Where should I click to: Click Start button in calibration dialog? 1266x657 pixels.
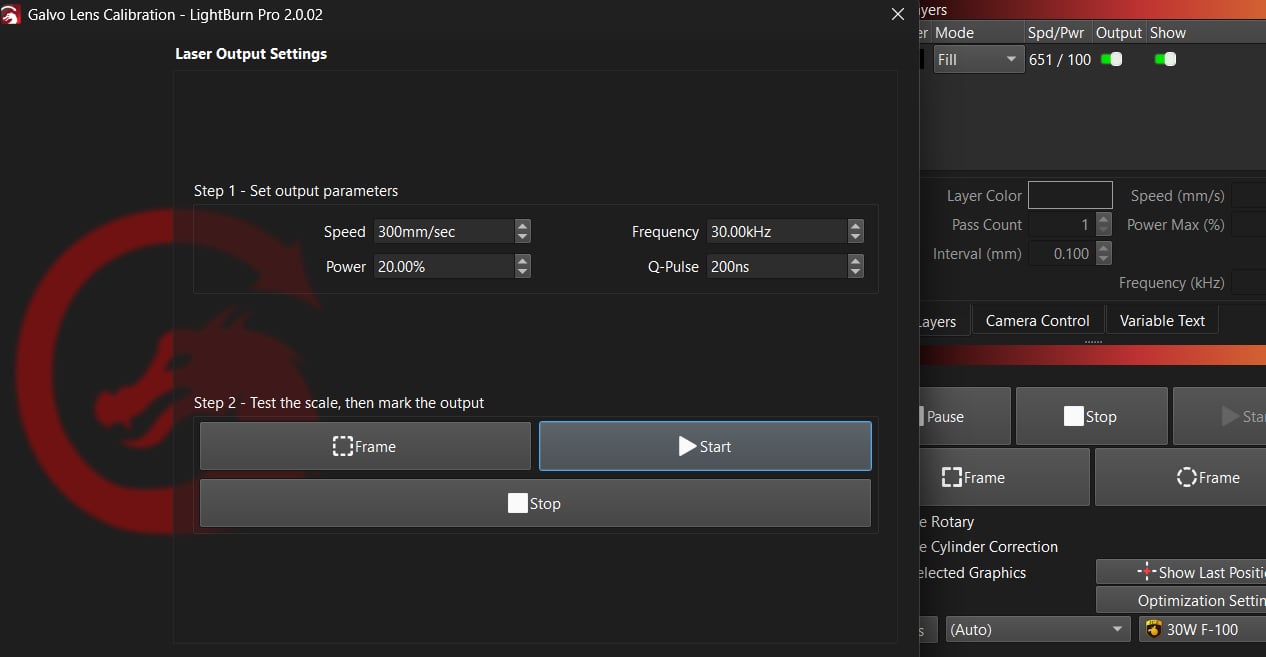(x=705, y=446)
